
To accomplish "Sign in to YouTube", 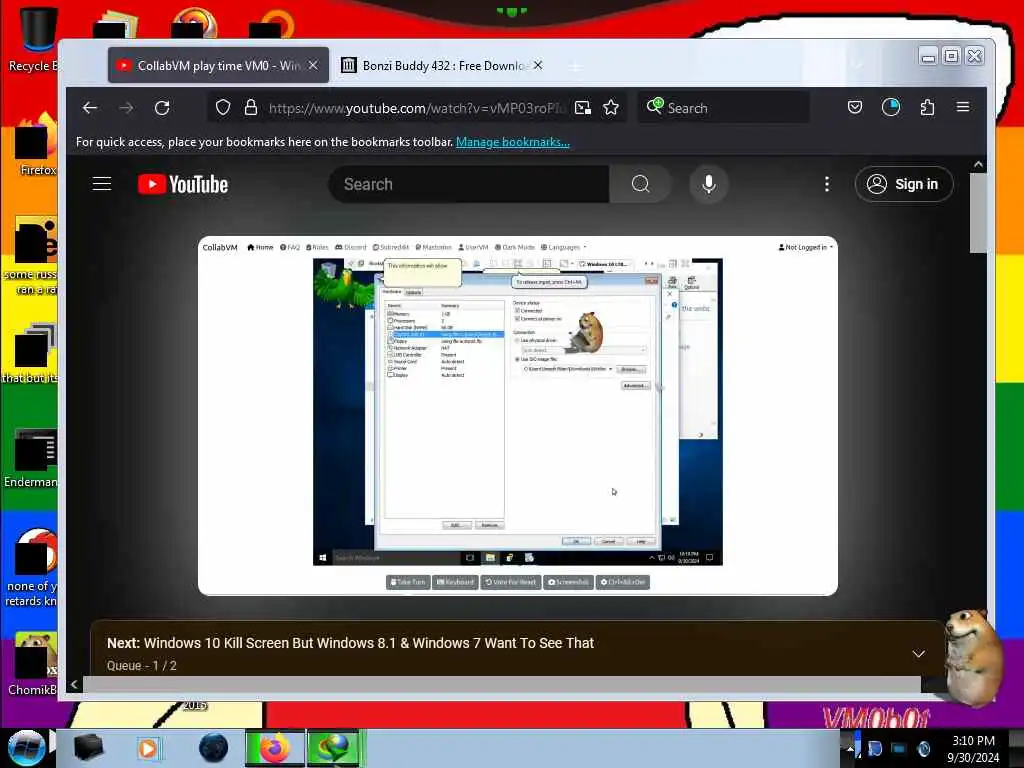I will point(904,184).
